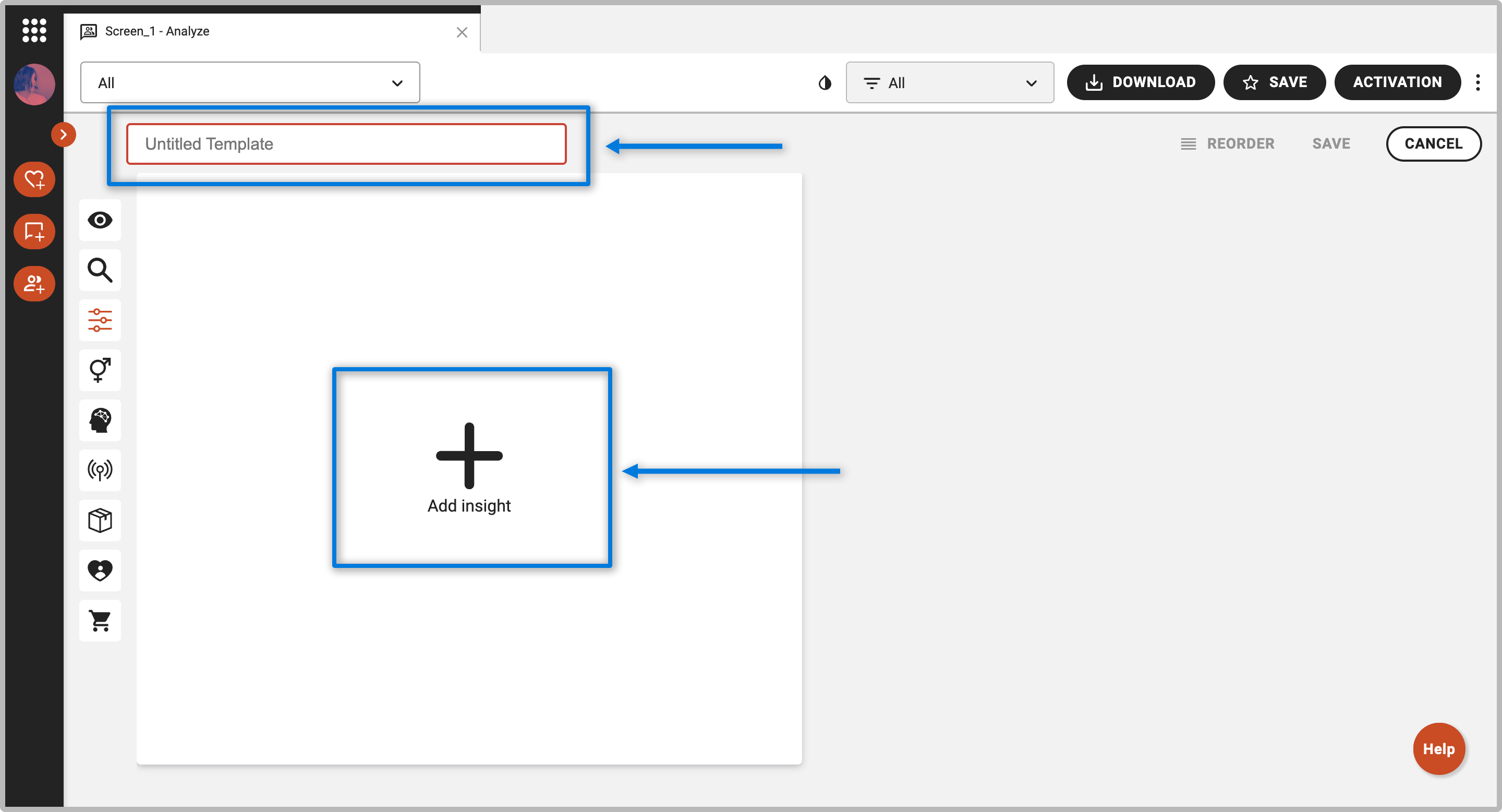
Task: Click the head psychographics icon
Action: click(x=100, y=420)
